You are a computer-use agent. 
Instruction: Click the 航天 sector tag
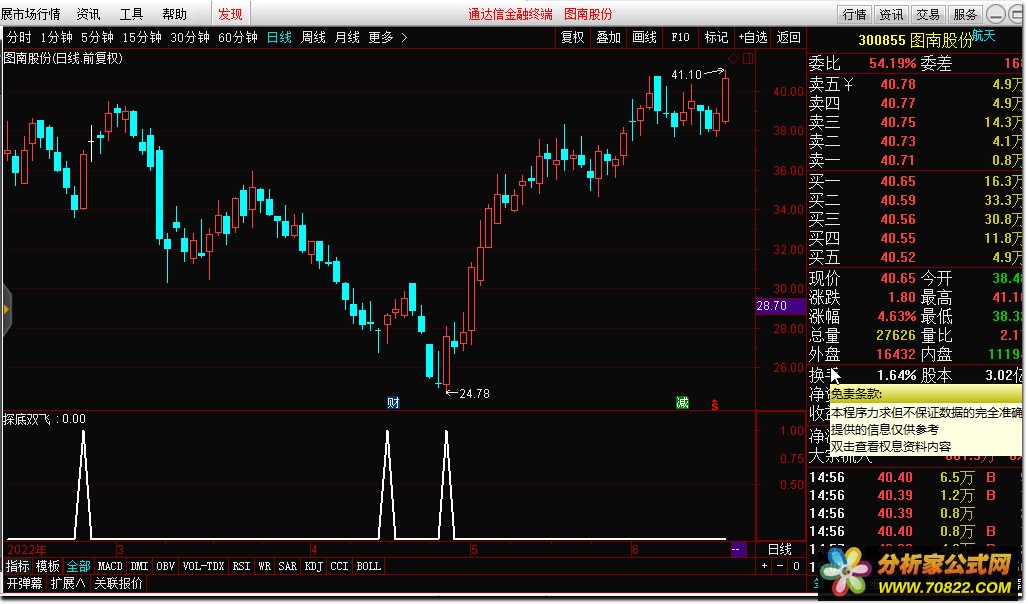click(983, 35)
